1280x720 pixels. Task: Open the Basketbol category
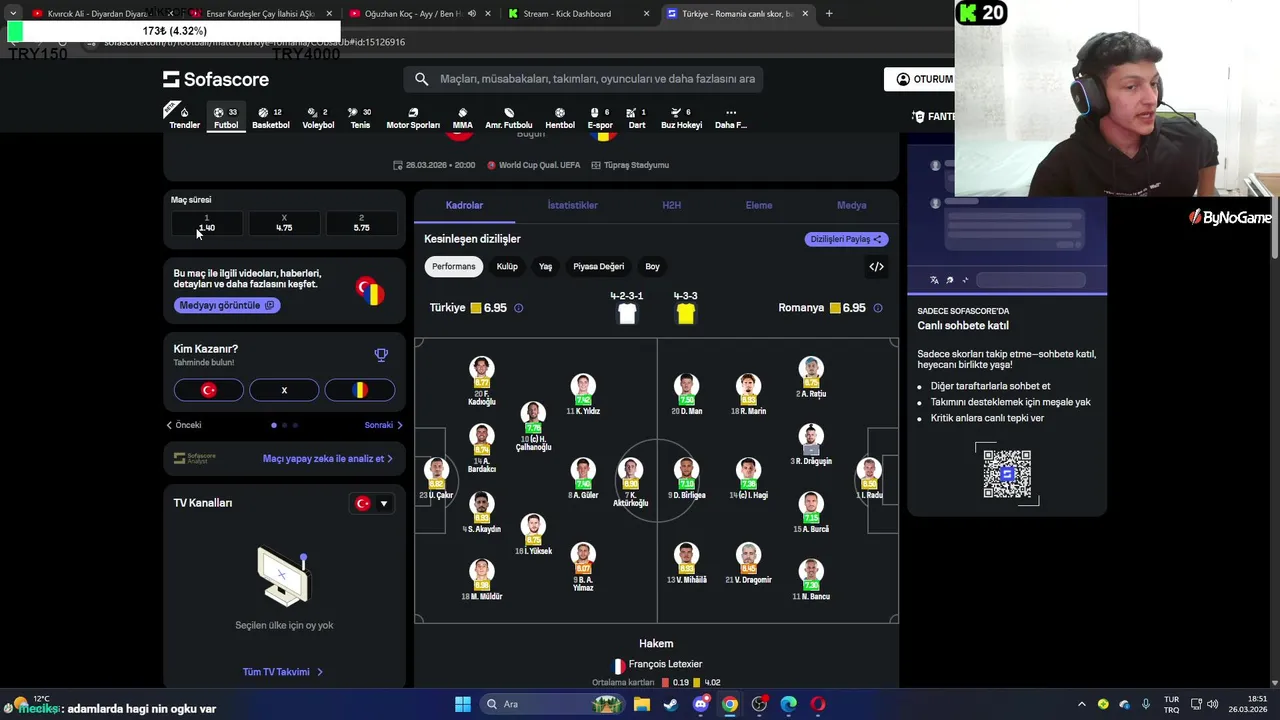tap(270, 118)
